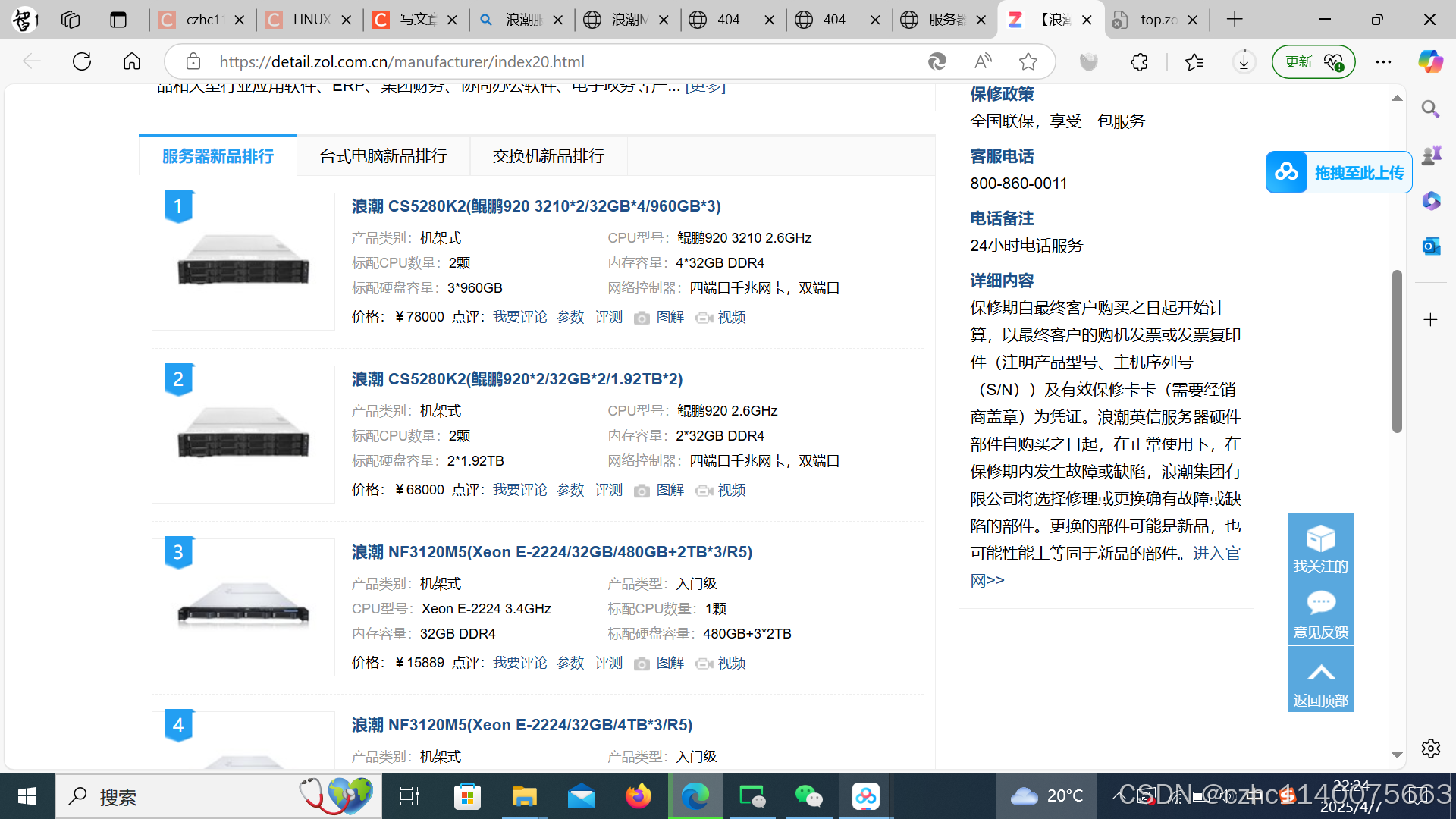Image resolution: width=1456 pixels, height=819 pixels.
Task: Open WeChat from Windows taskbar
Action: tap(808, 796)
